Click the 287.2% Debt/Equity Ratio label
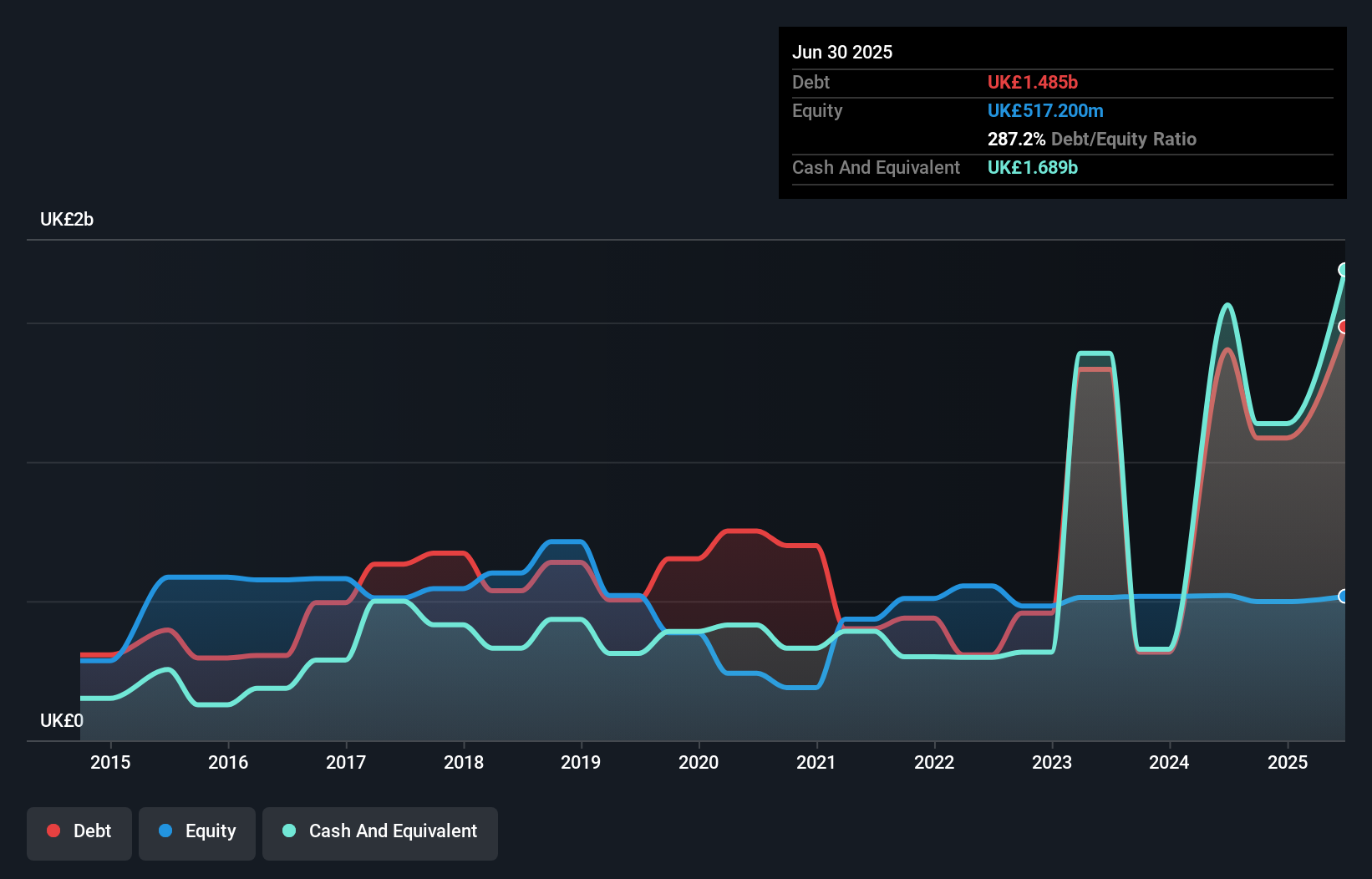This screenshot has height=879, width=1372. 1092,139
